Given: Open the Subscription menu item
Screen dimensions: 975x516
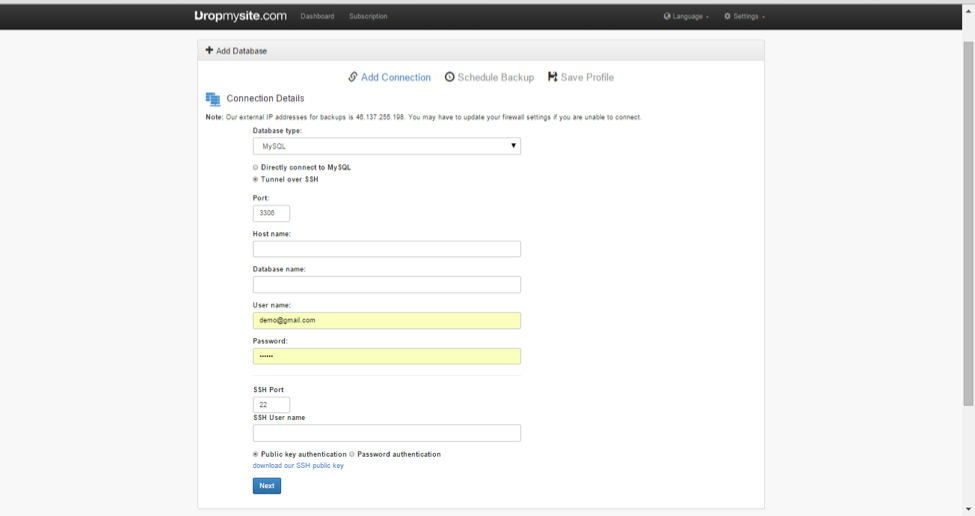Looking at the screenshot, I should point(368,17).
